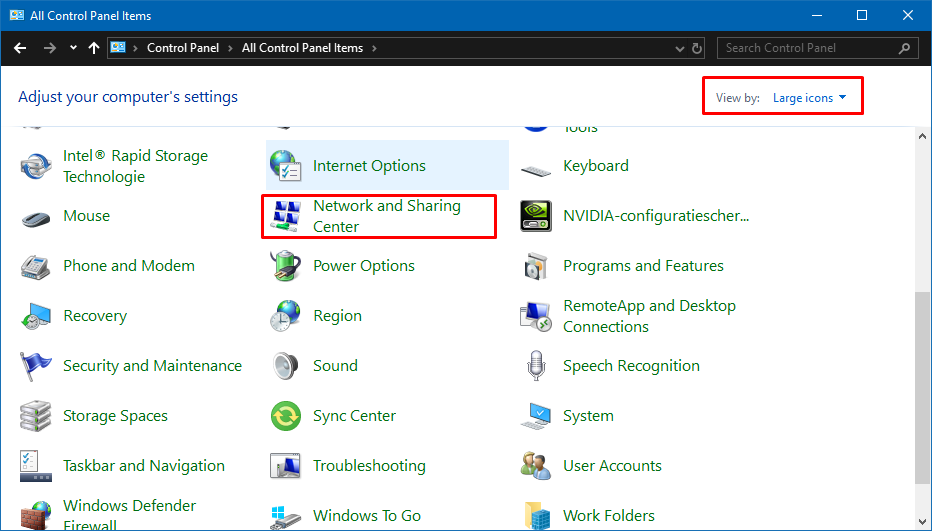Image resolution: width=932 pixels, height=531 pixels.
Task: Click the Work Folders icon
Action: (536, 516)
